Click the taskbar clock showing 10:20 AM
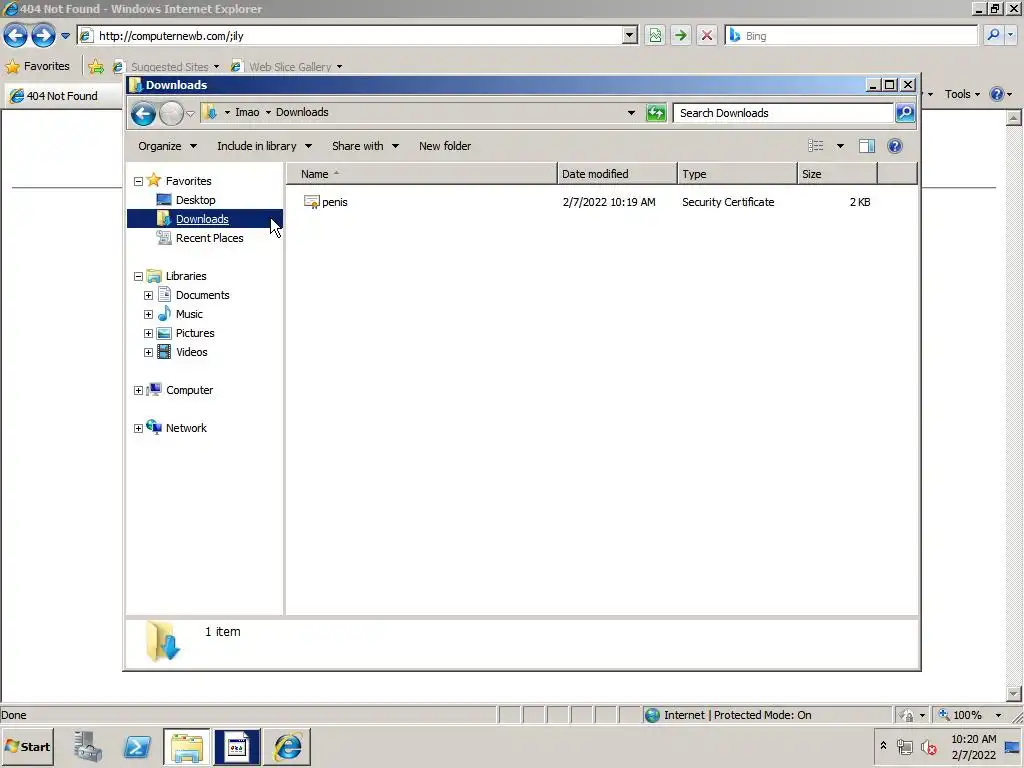Viewport: 1024px width, 768px height. [973, 747]
